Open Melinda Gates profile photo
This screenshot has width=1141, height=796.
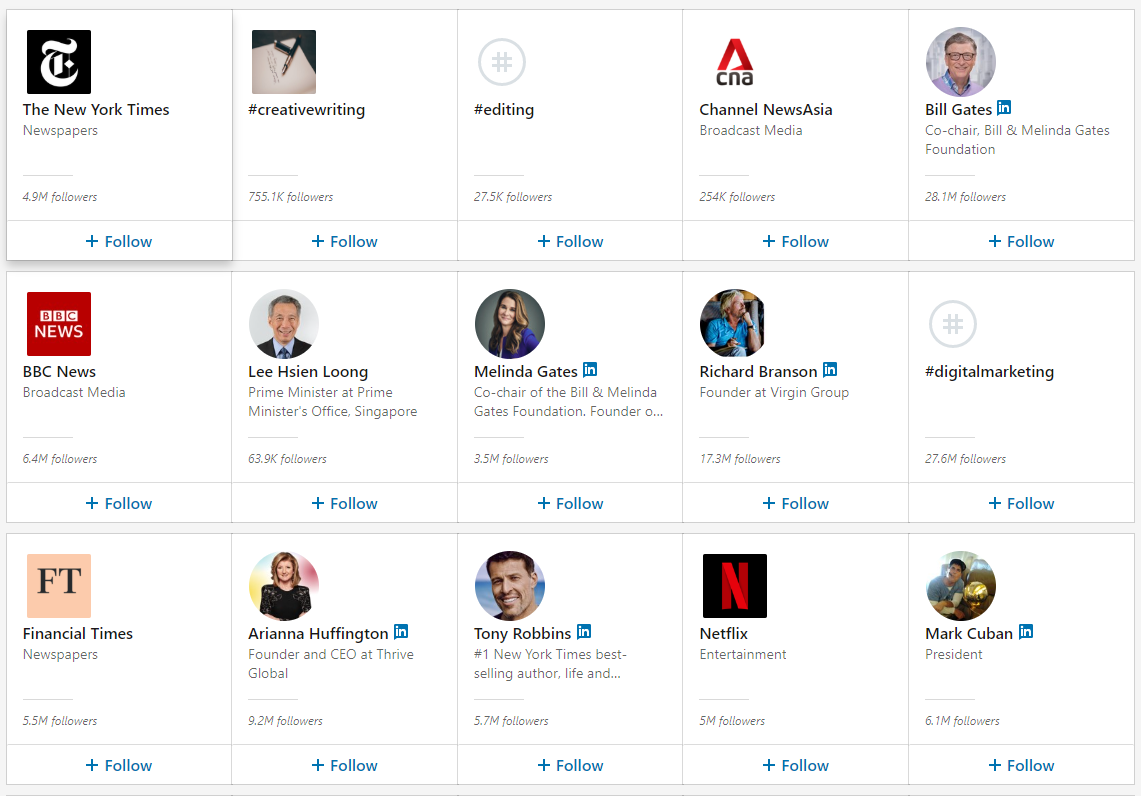(510, 324)
